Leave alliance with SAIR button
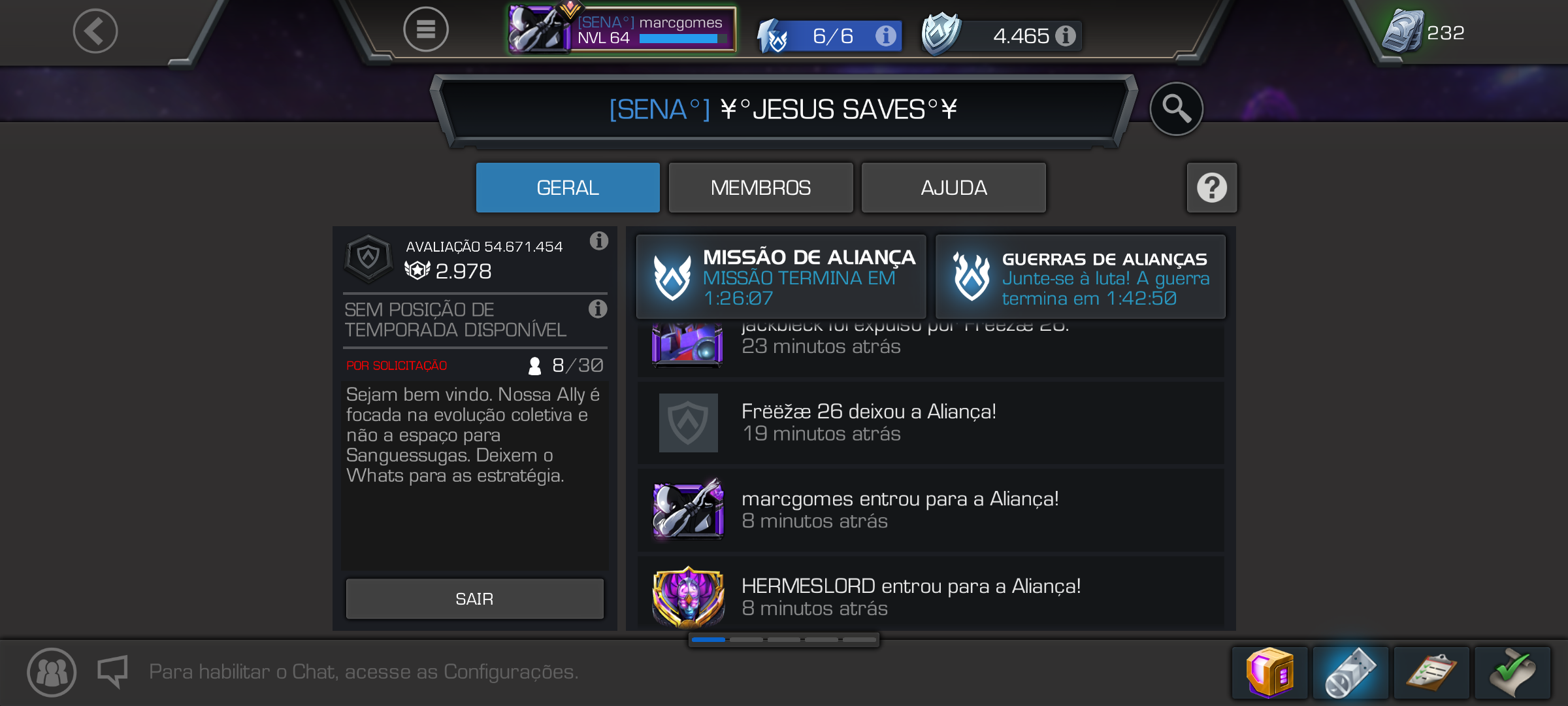Image resolution: width=1568 pixels, height=706 pixels. click(x=475, y=599)
